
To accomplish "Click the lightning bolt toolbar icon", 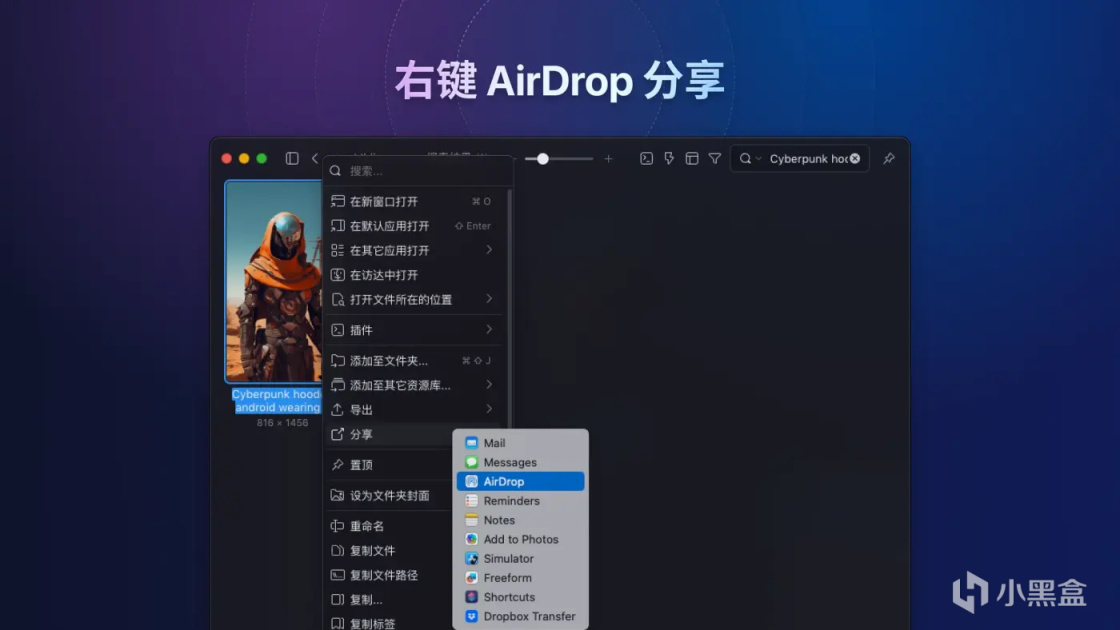I will click(669, 159).
